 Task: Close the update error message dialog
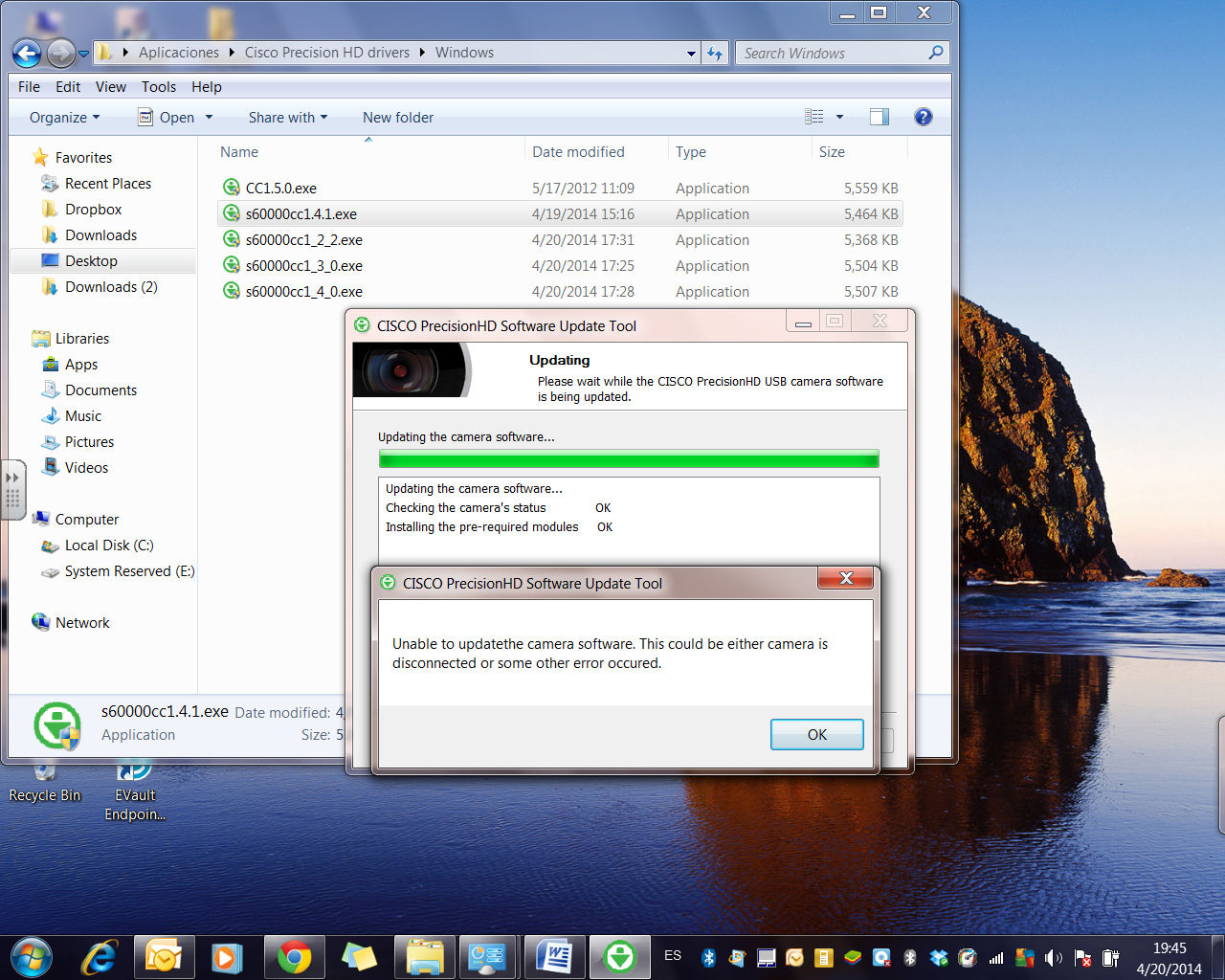pyautogui.click(x=845, y=578)
